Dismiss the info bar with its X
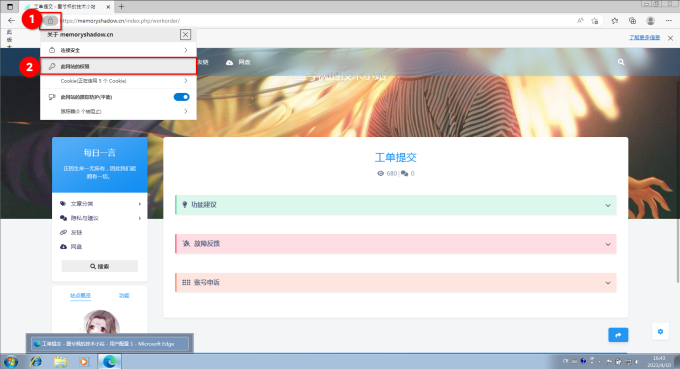This screenshot has width=680, height=369. (670, 38)
